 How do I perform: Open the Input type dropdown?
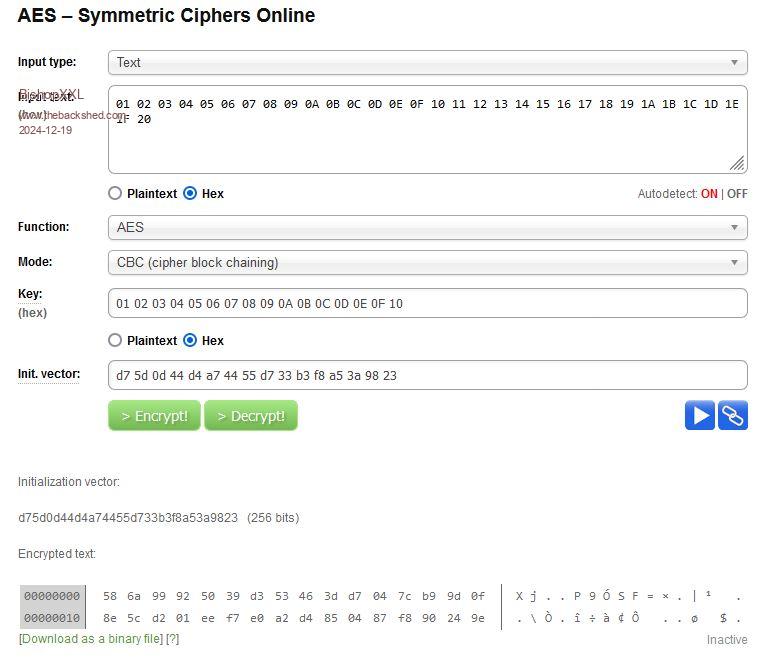(427, 62)
